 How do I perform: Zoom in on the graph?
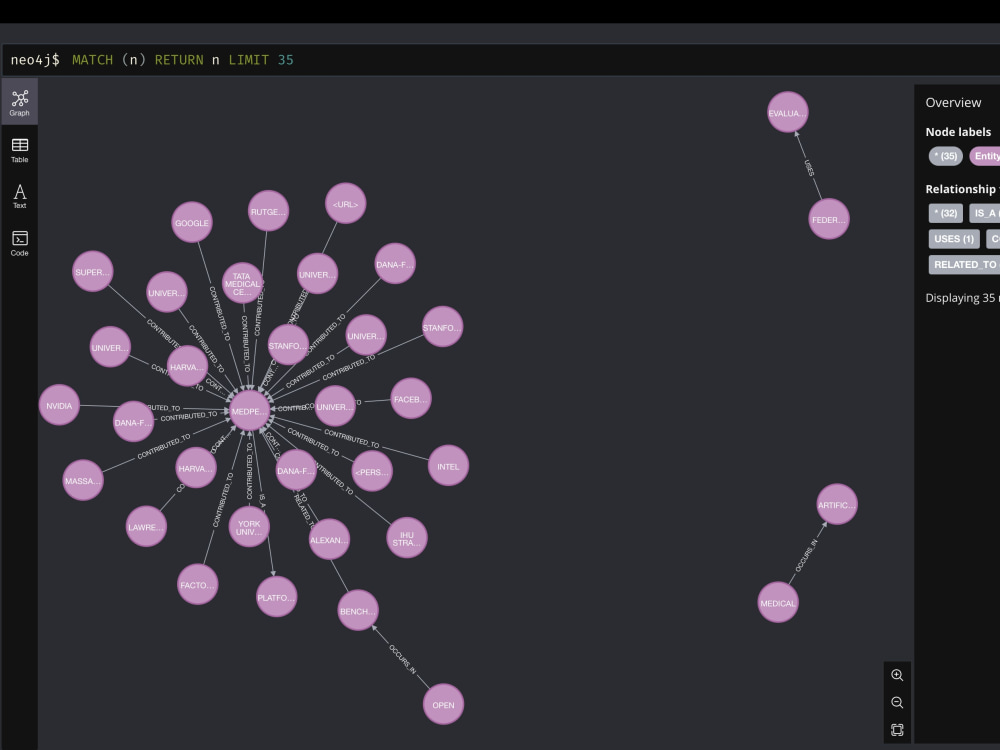[897, 675]
